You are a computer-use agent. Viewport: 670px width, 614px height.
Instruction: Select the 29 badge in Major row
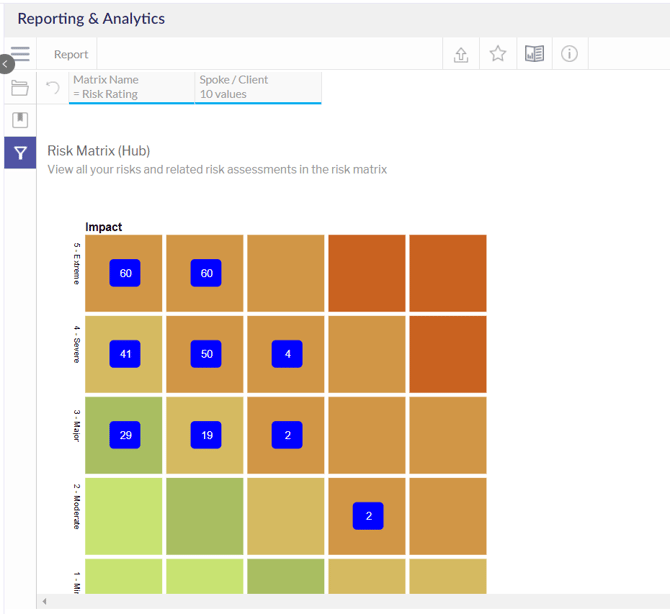click(125, 435)
